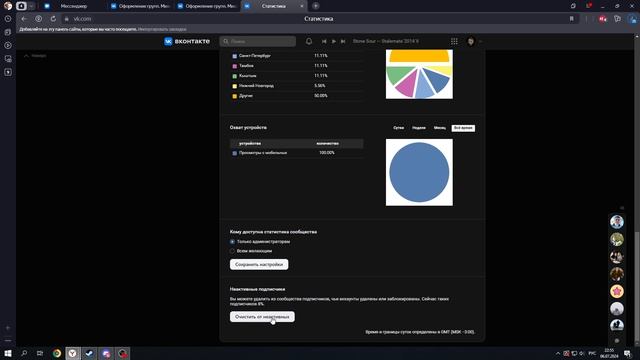This screenshot has width=640, height=360.
Task: Open the collections icon in browser sidebar
Action: pos(8,32)
